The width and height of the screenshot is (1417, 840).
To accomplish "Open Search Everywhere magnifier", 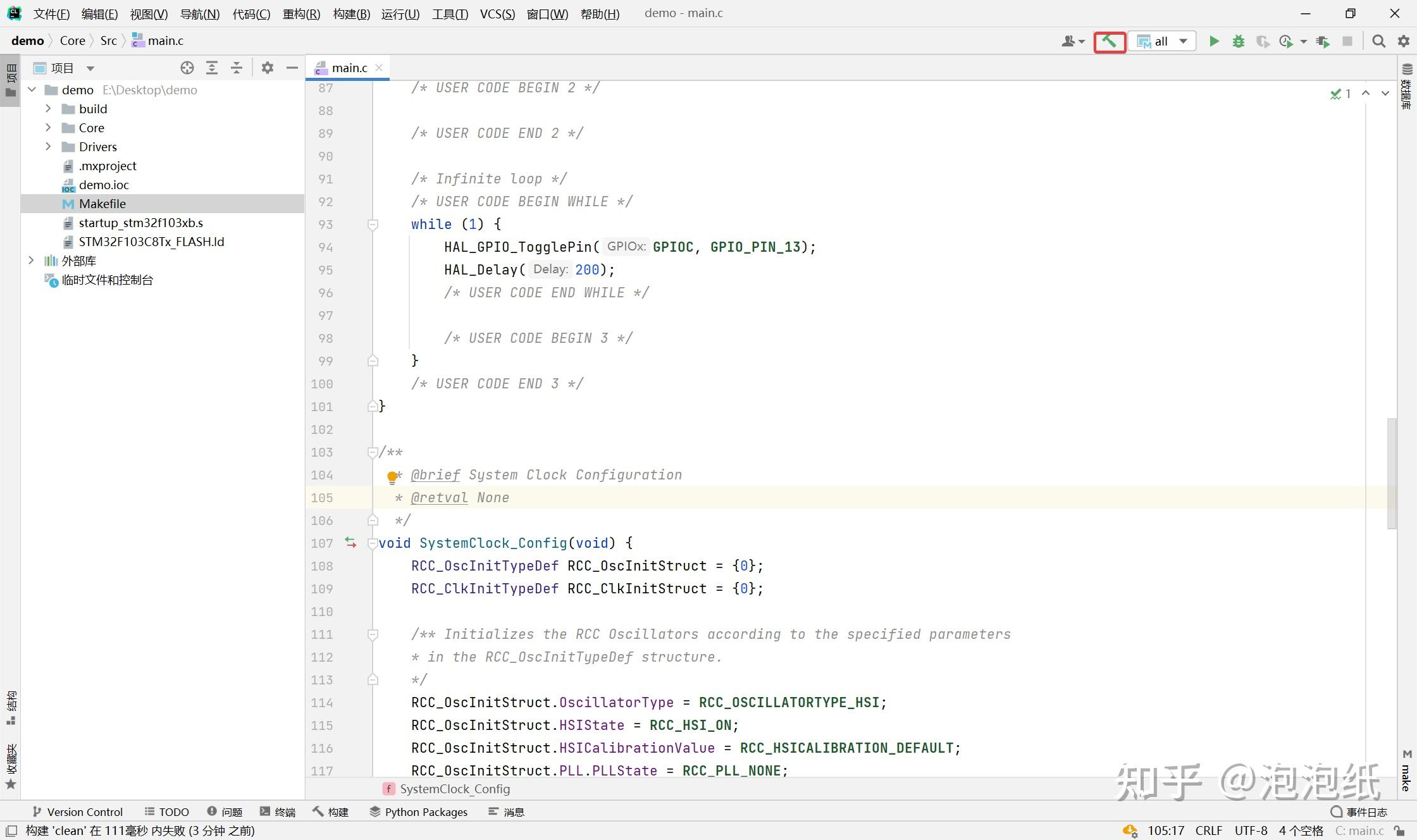I will point(1378,41).
